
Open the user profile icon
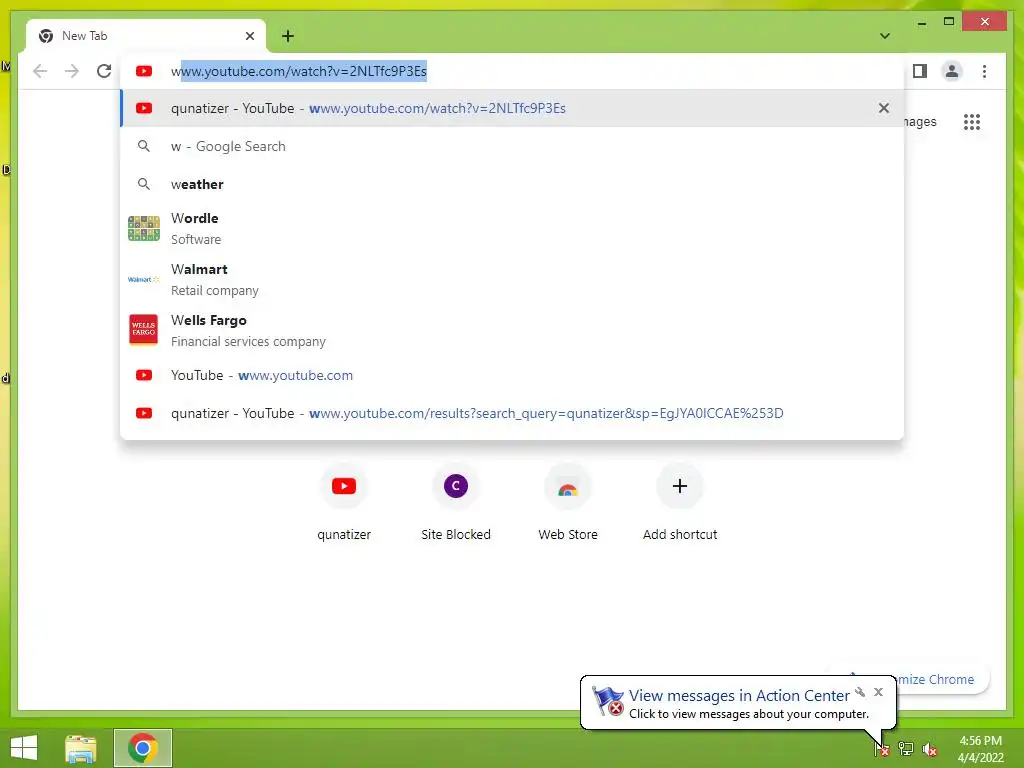(952, 71)
